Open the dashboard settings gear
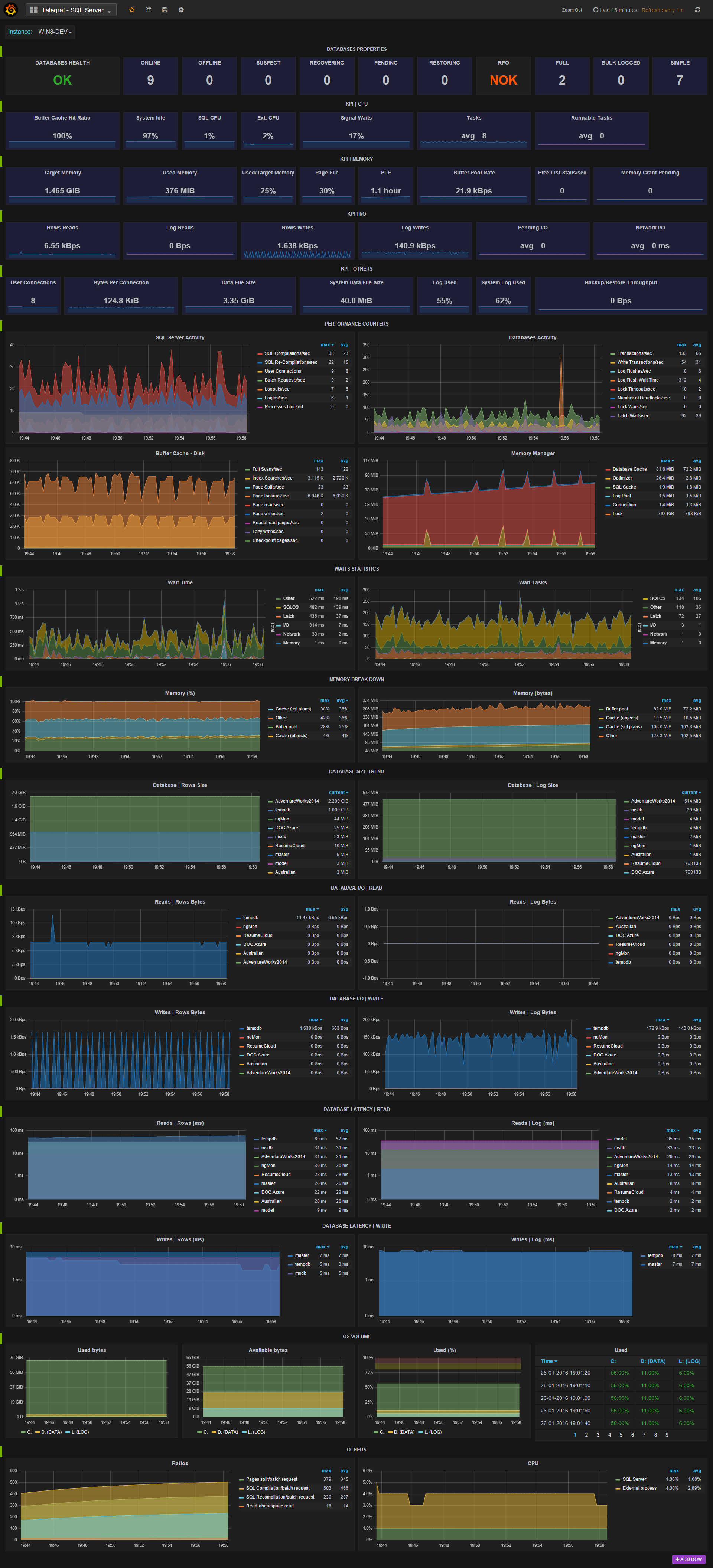Viewport: 713px width, 1568px height. (x=181, y=10)
